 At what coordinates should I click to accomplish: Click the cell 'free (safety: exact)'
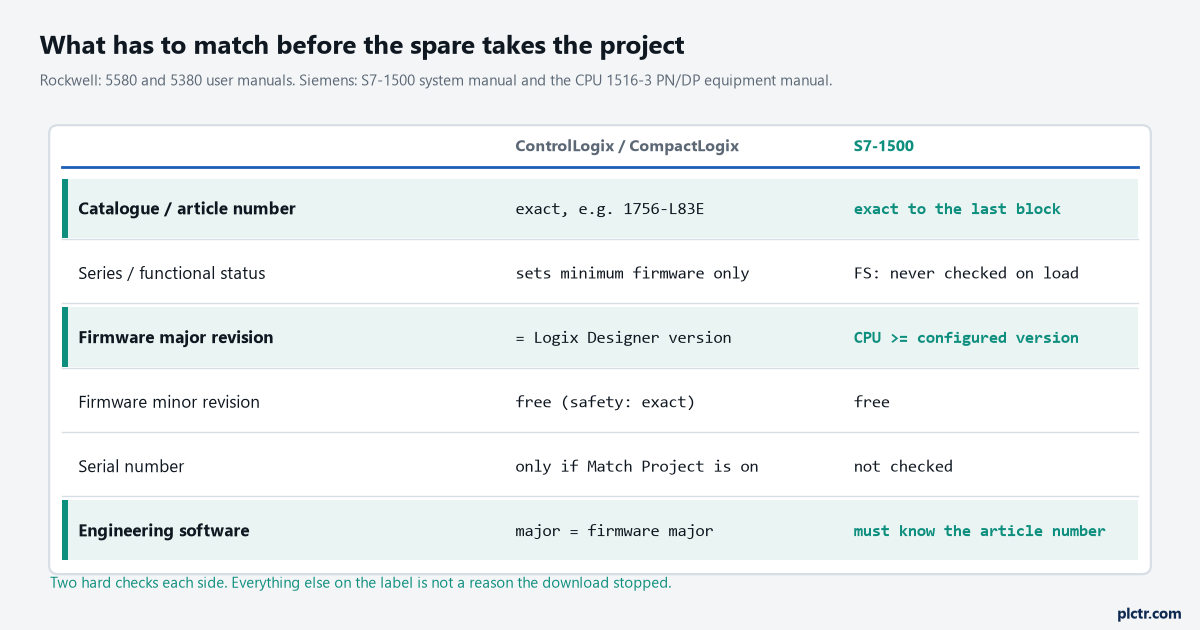605,402
